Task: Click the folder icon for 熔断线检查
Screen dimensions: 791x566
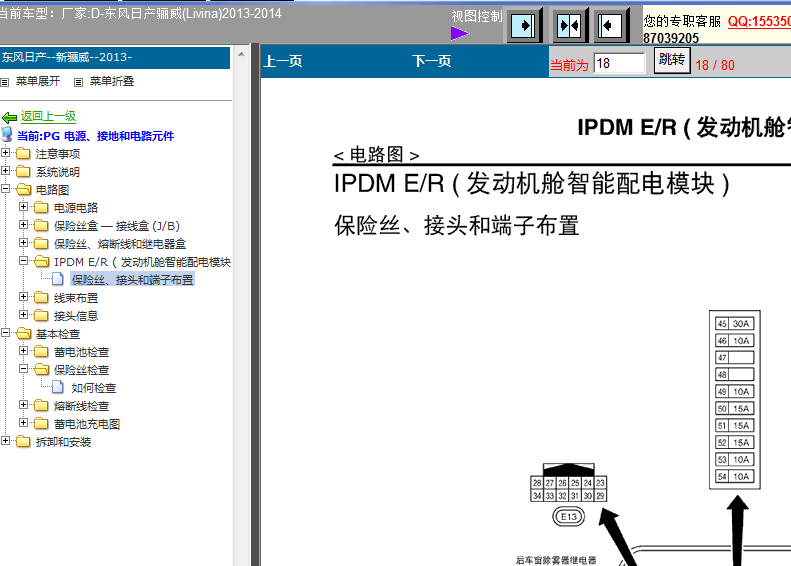Action: [41, 406]
